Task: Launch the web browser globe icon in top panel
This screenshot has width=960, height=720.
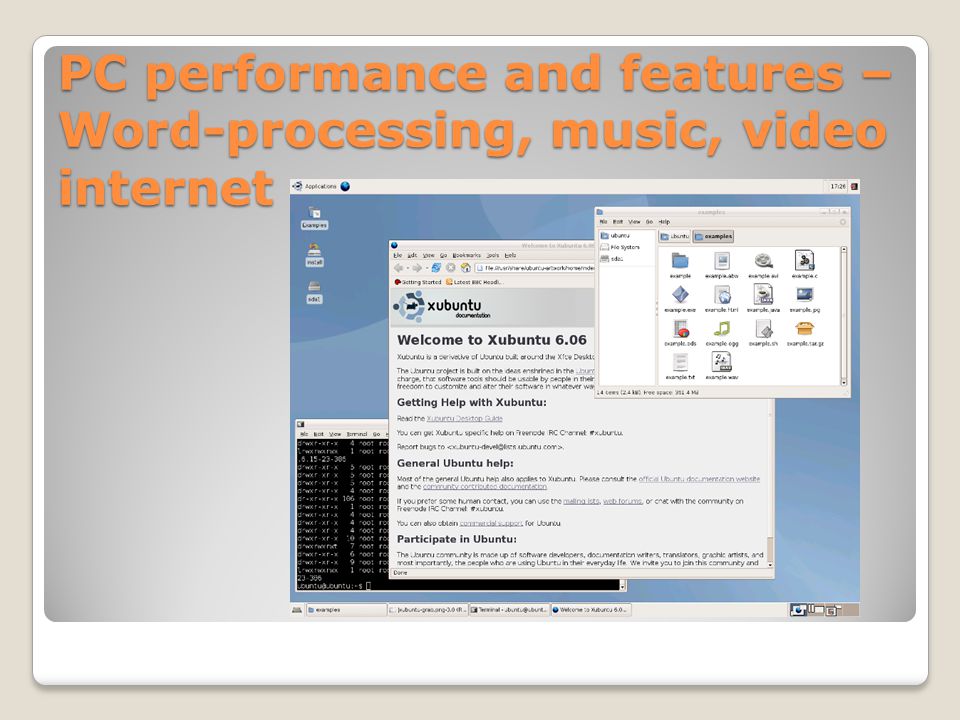Action: pyautogui.click(x=345, y=186)
